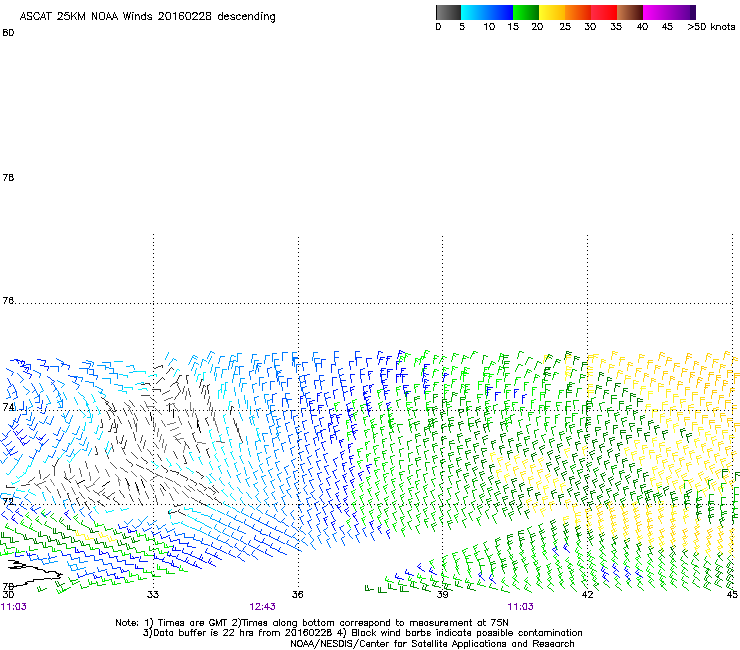The width and height of the screenshot is (740, 650).
Task: Choose the yellow 20-25 knots color segment
Action: tap(552, 12)
